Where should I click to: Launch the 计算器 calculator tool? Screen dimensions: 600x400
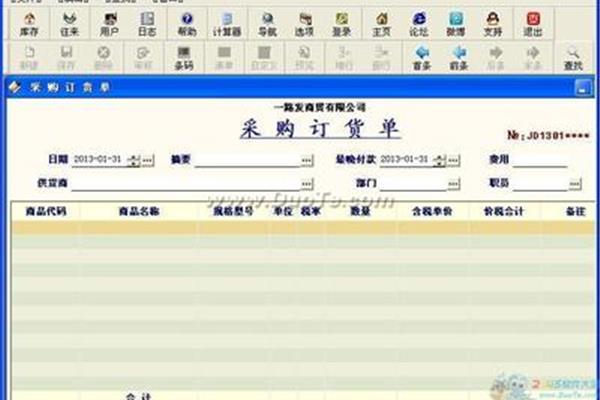(x=227, y=24)
